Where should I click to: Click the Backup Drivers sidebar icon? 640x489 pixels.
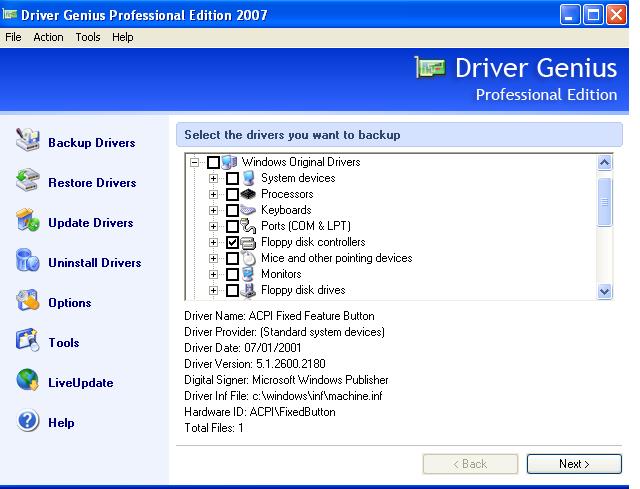[27, 140]
